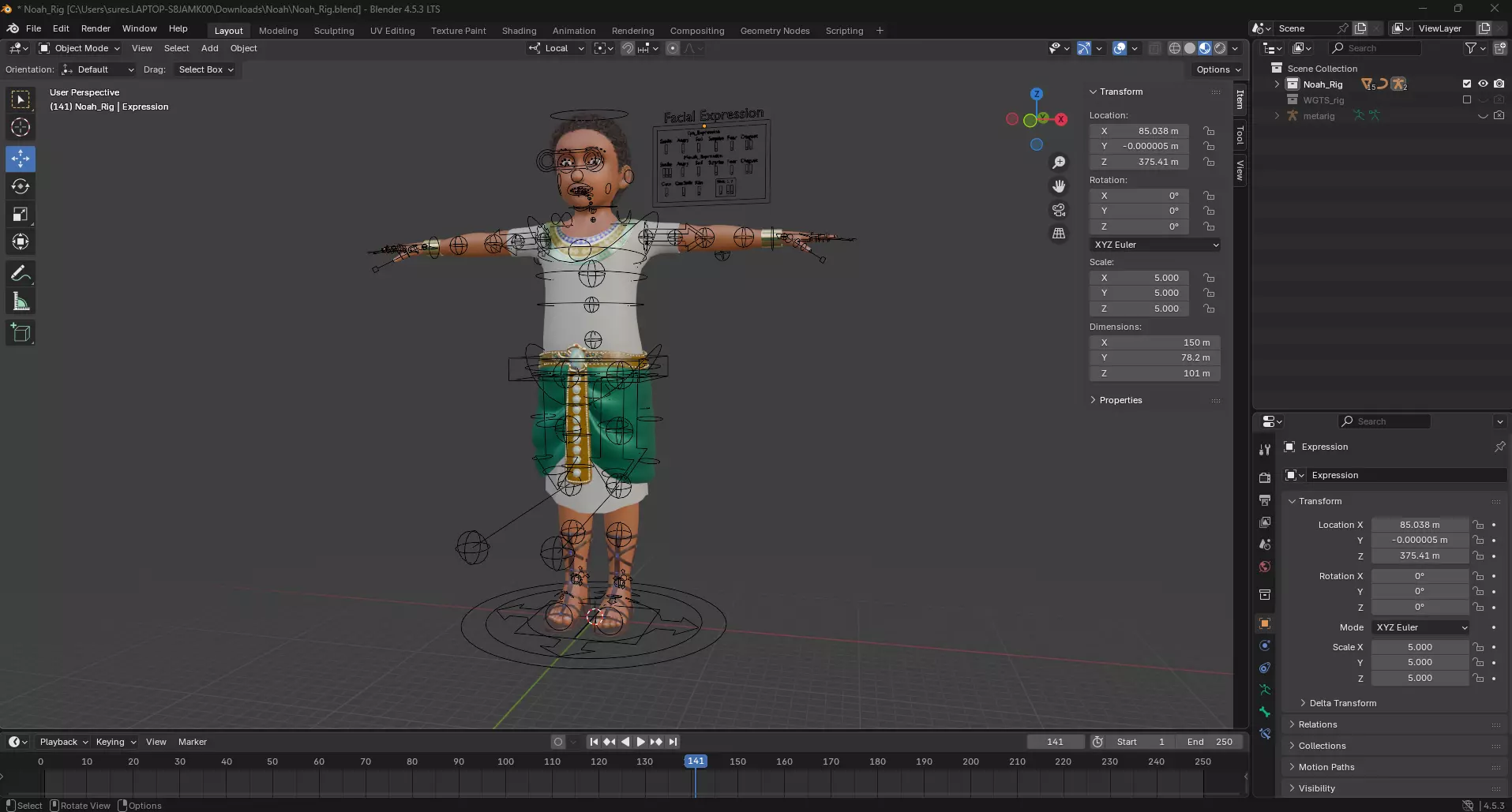Switch perspective/orthographic with the grid icon

point(1059,234)
